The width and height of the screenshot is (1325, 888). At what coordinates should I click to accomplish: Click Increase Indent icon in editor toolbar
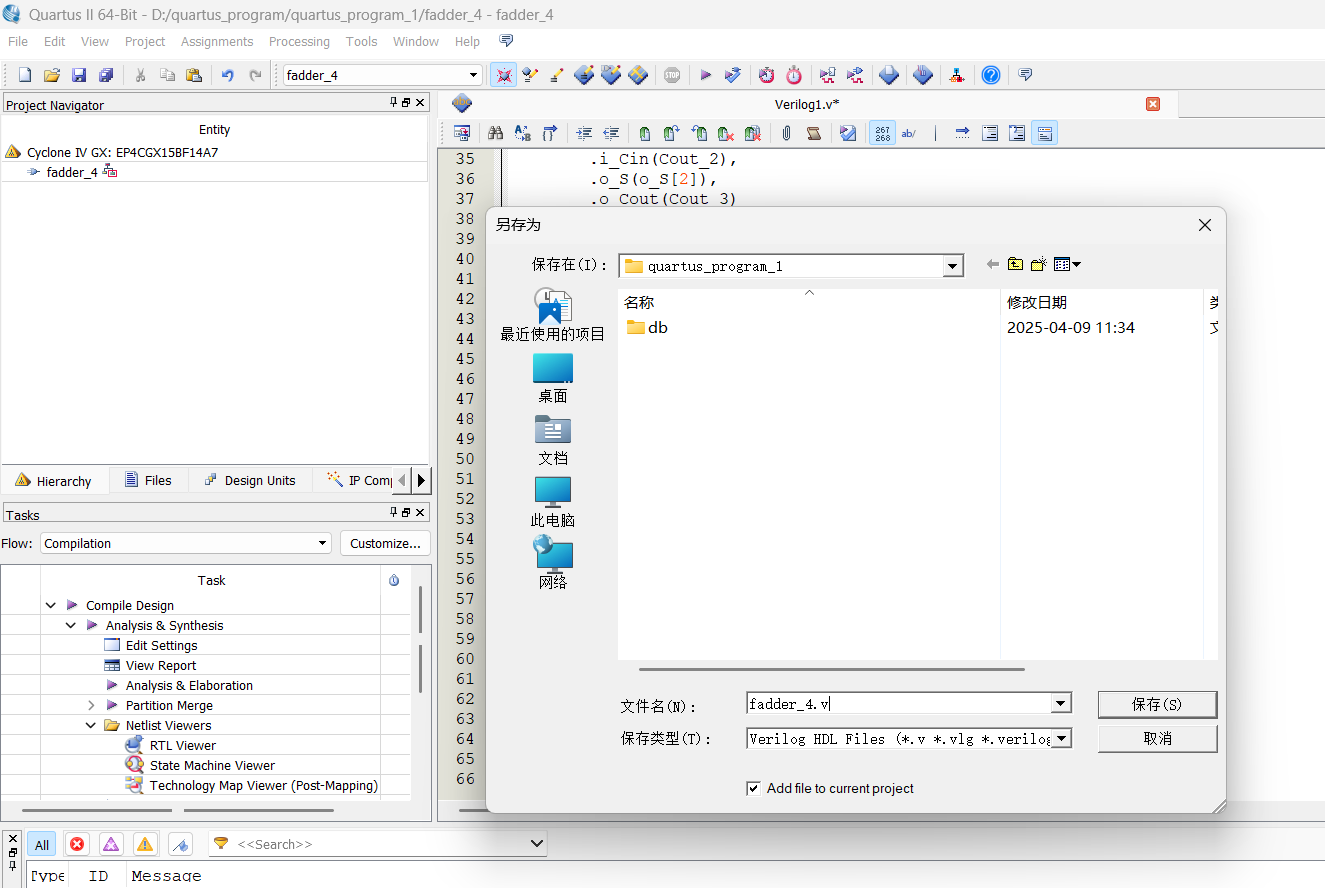click(584, 133)
